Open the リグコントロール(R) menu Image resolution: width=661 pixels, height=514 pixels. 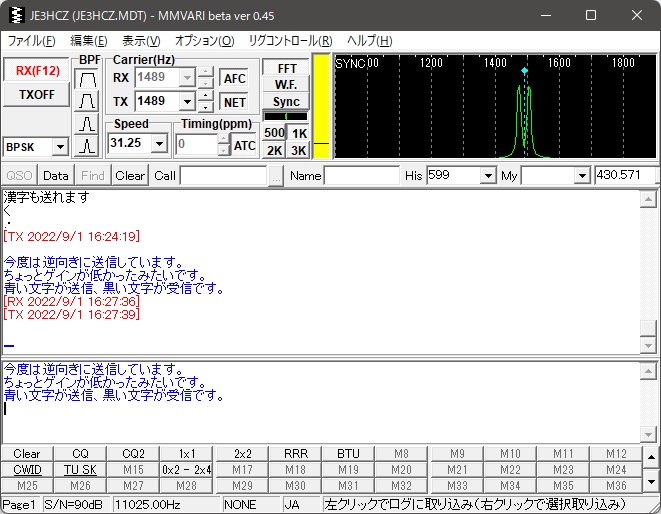click(290, 41)
